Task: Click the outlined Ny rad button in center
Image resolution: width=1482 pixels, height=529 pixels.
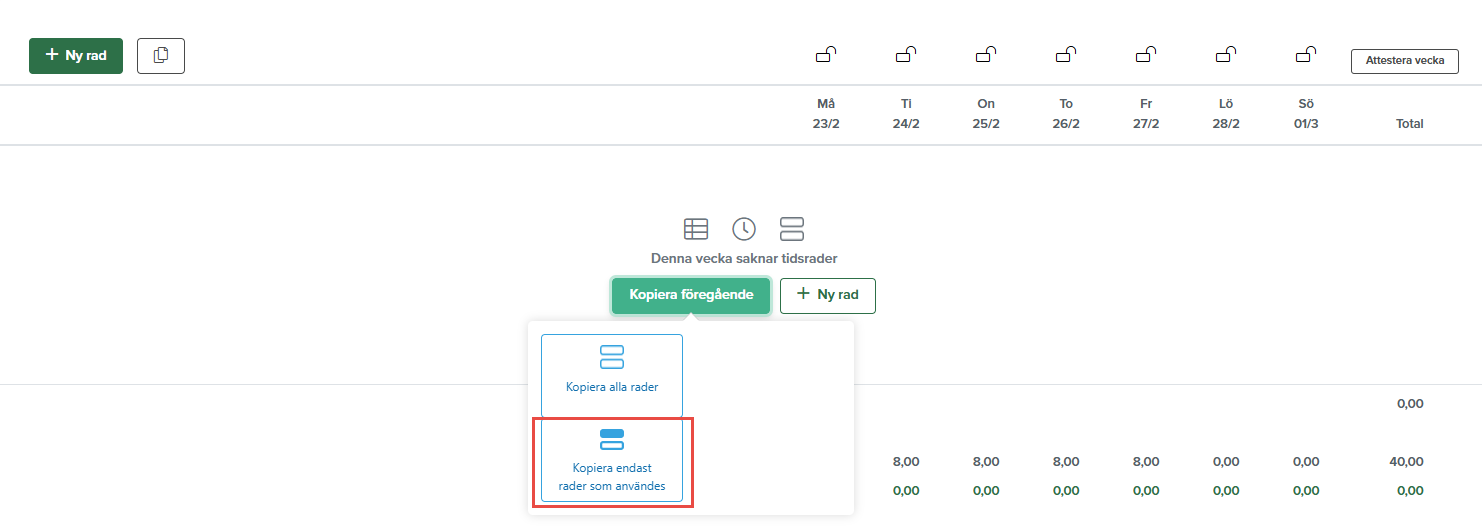Action: 827,295
